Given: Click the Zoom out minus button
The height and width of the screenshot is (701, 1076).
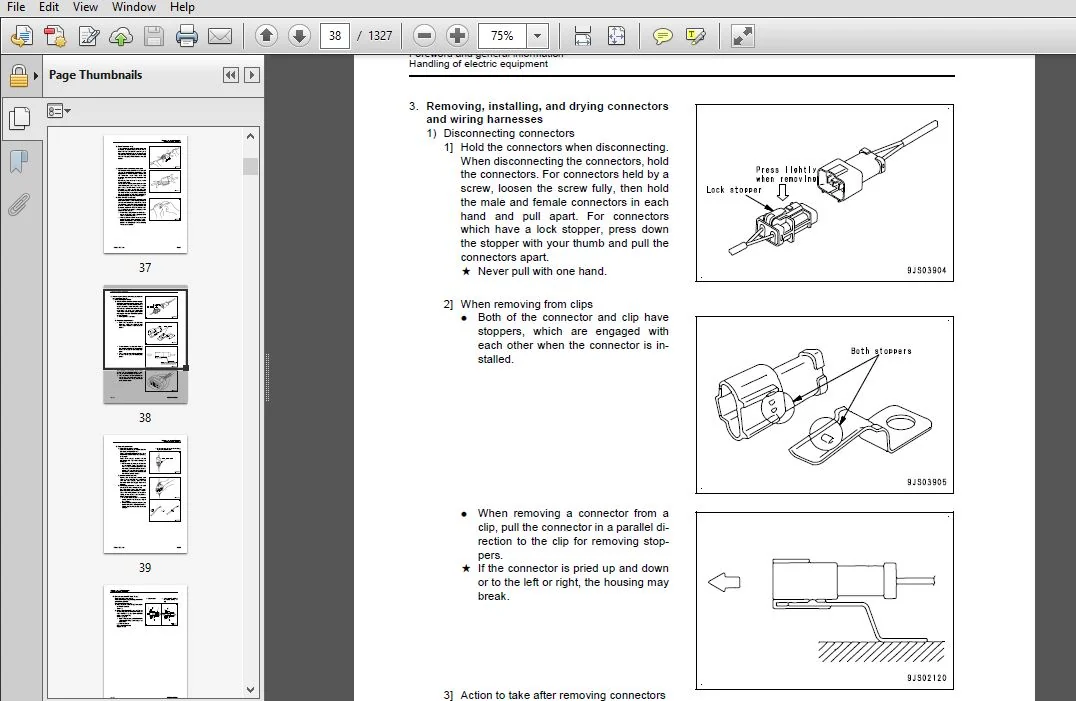Looking at the screenshot, I should pos(424,36).
